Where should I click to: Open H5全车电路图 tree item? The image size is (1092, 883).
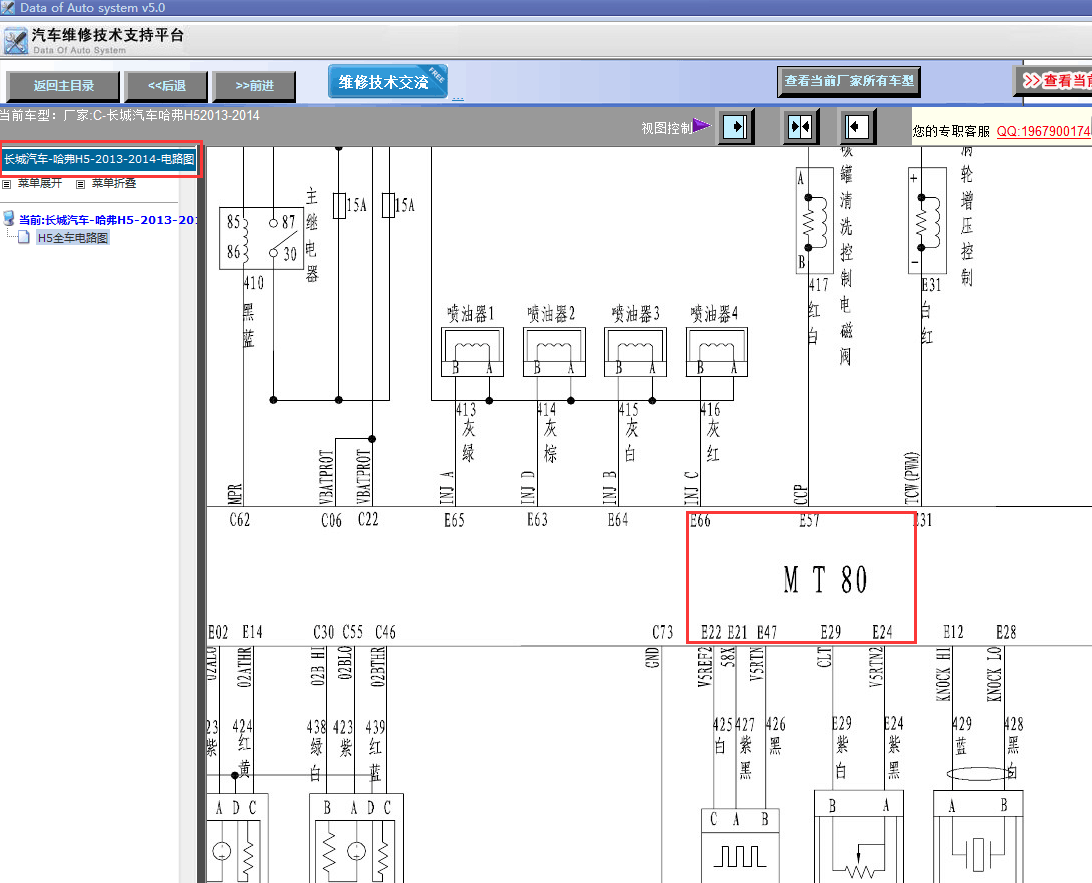click(x=72, y=237)
